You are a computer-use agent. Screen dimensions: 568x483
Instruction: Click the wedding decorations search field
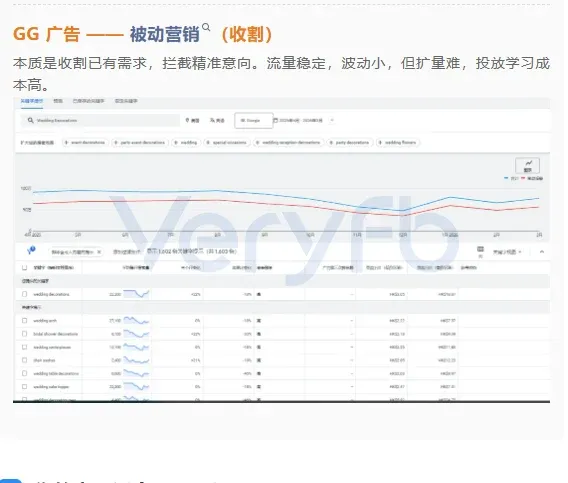100,120
